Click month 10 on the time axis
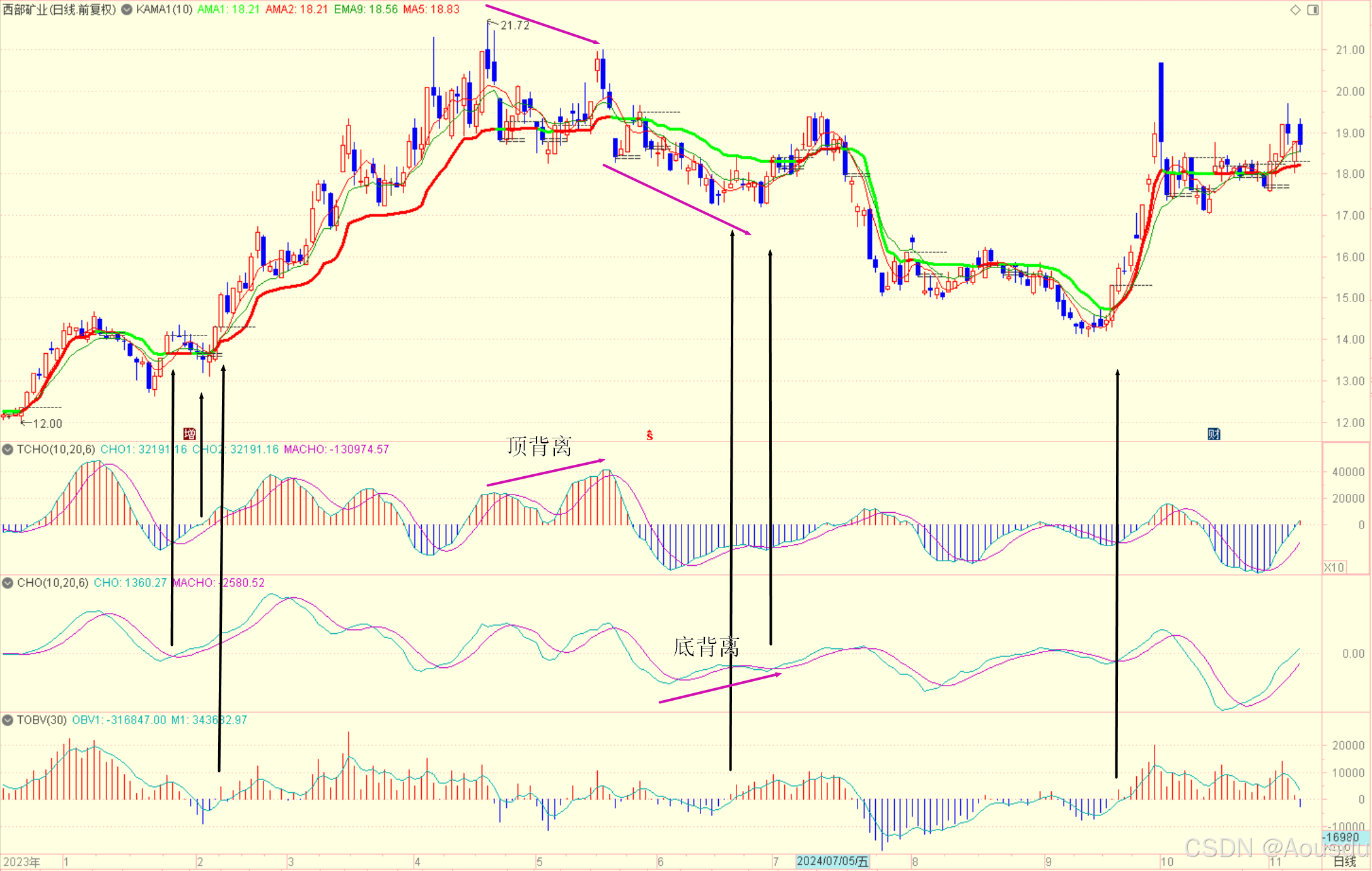The width and height of the screenshot is (1372, 871). (x=1166, y=862)
